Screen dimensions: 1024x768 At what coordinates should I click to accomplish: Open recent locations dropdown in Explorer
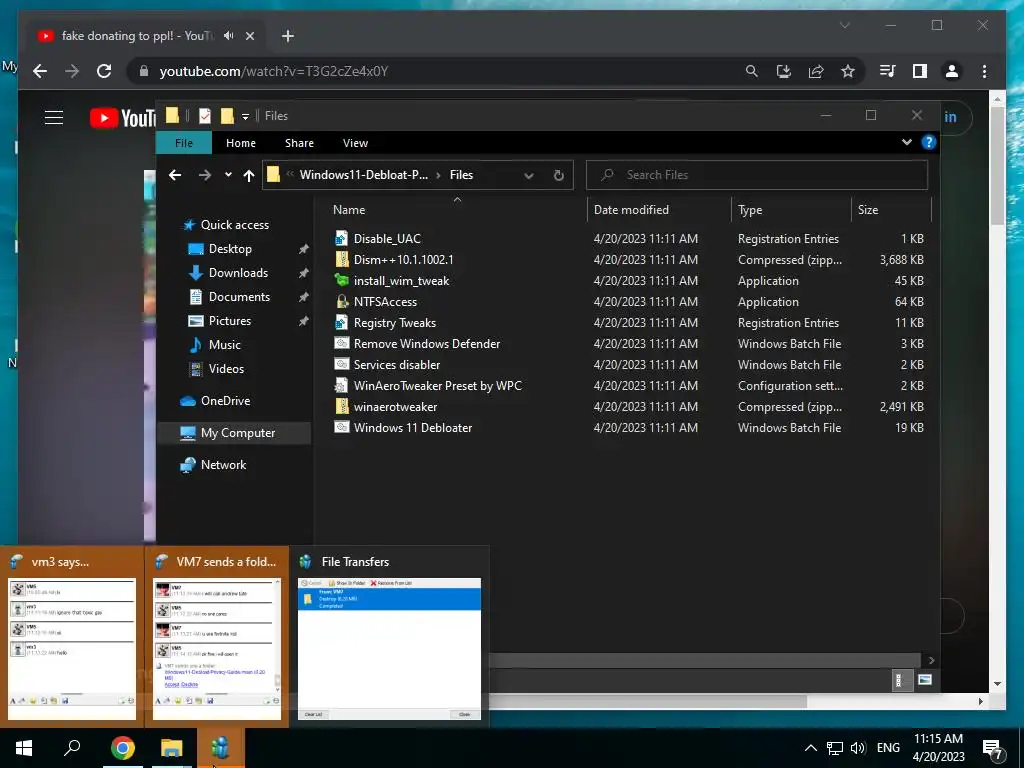(228, 175)
